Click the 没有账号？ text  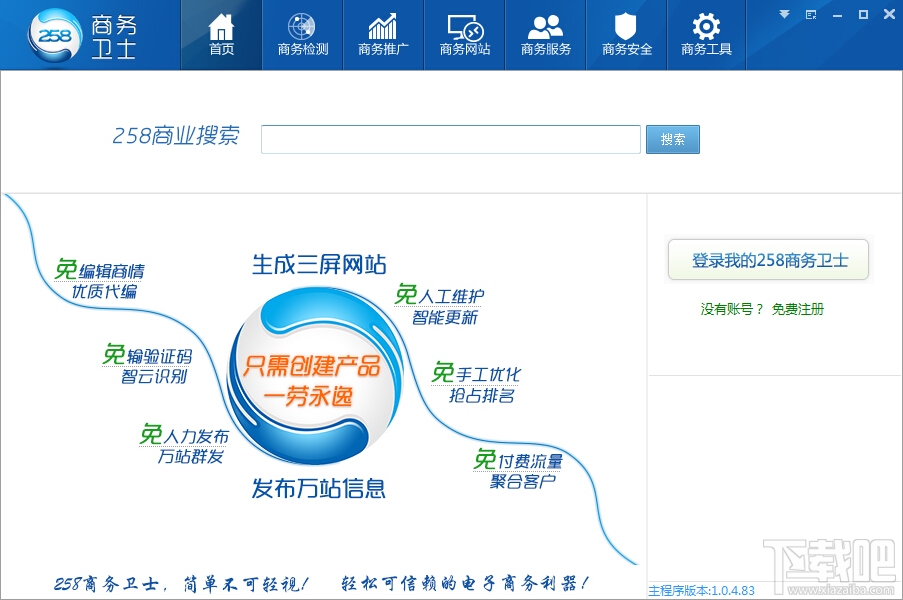[732, 309]
